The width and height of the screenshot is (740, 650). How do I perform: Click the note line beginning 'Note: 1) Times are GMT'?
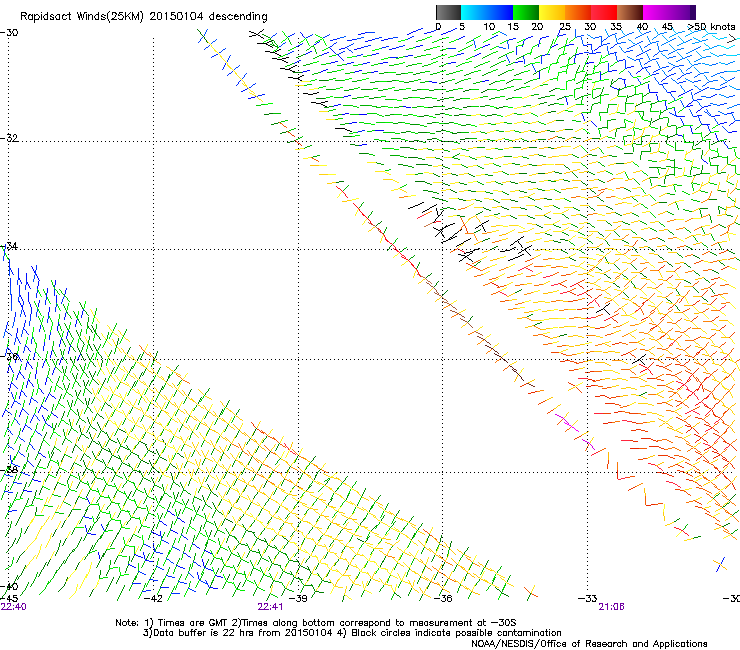pos(316,623)
